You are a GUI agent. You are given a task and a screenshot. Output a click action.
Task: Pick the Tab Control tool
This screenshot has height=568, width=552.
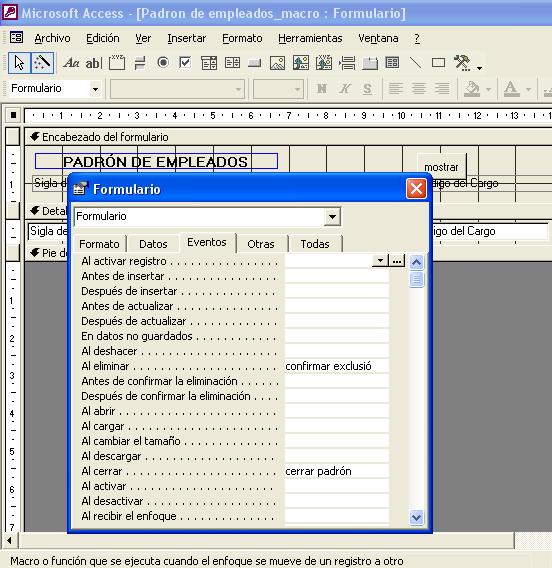coord(370,63)
